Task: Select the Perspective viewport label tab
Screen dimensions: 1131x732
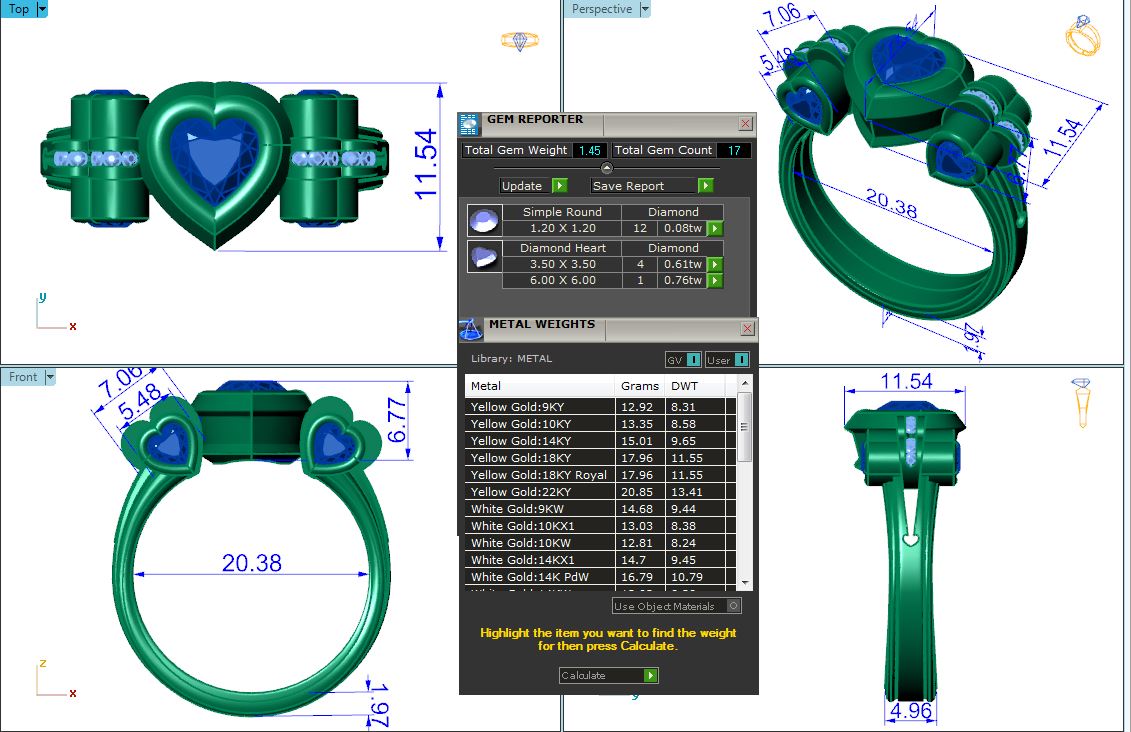Action: [601, 9]
